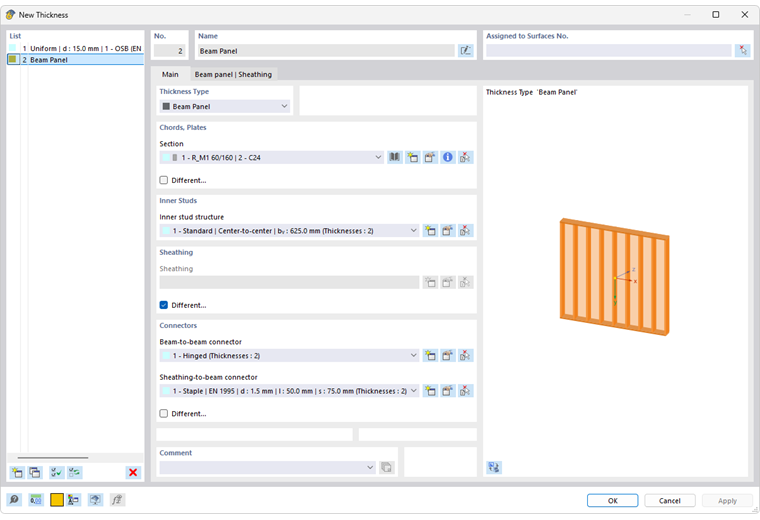This screenshot has width=760, height=520.
Task: Open the Comment dropdown
Action: (x=268, y=467)
